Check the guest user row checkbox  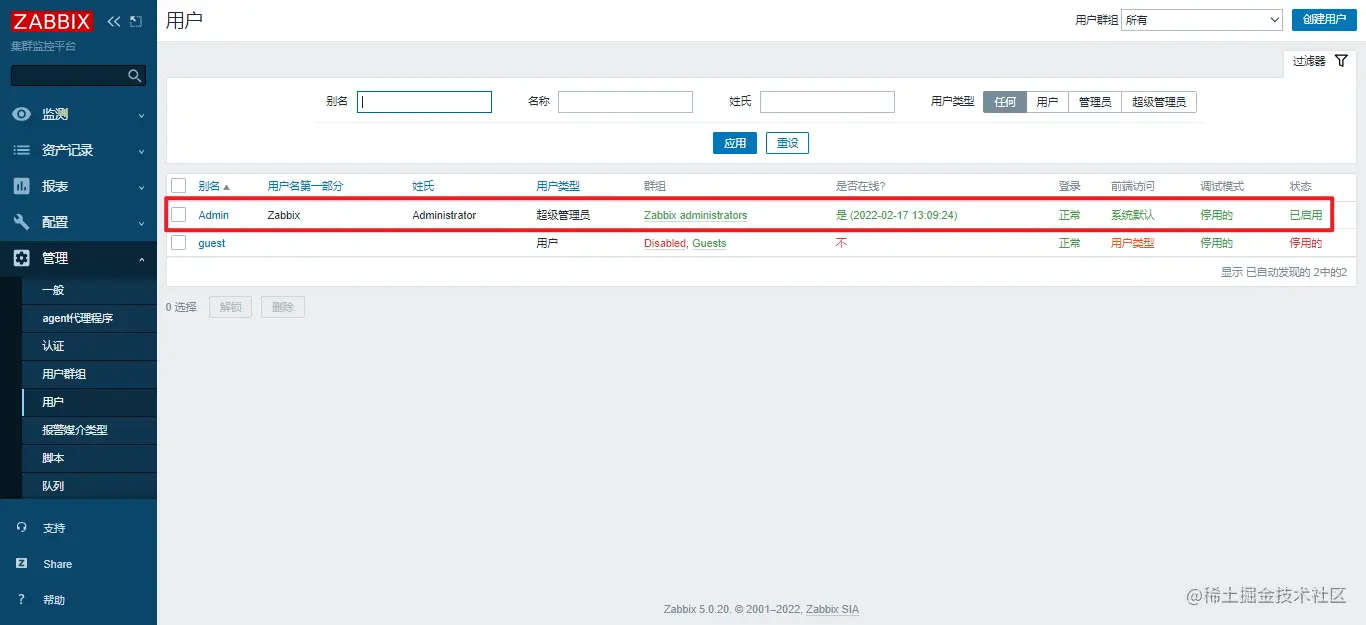(x=178, y=243)
